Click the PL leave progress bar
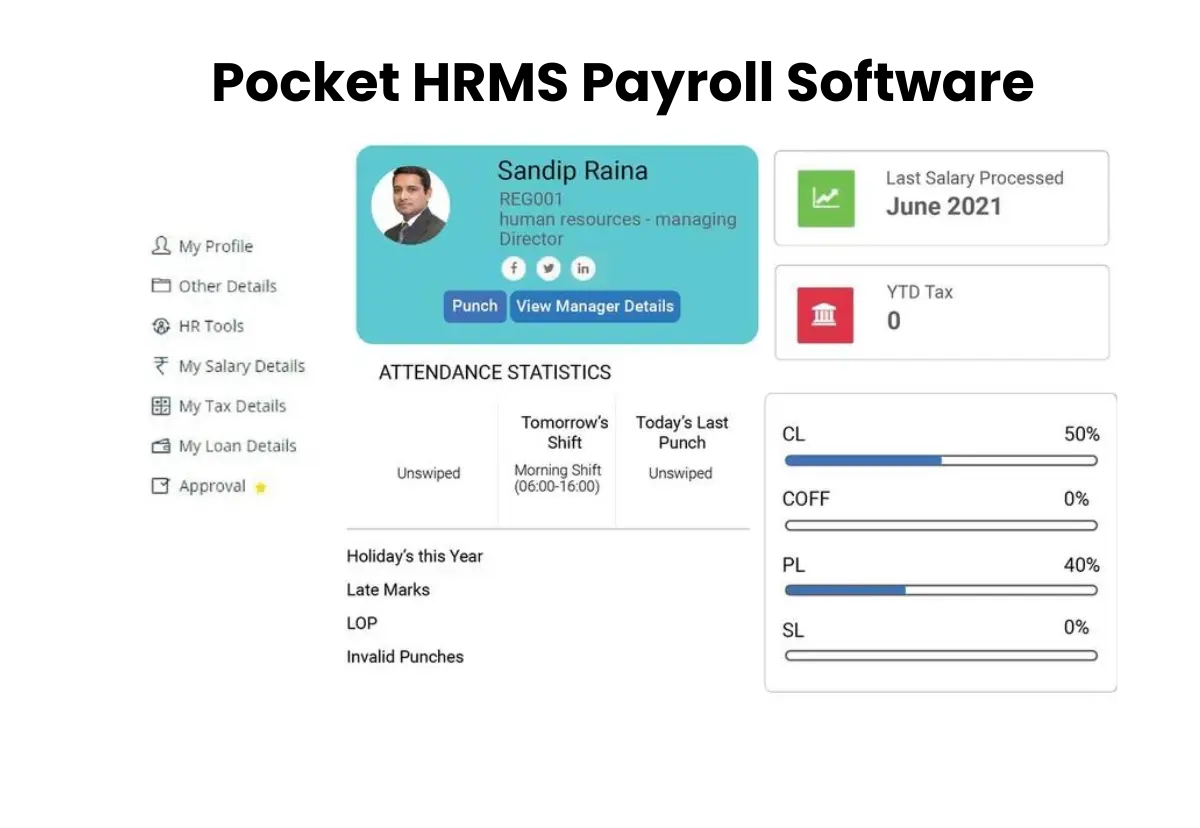The image size is (1200, 828). pyautogui.click(x=941, y=590)
